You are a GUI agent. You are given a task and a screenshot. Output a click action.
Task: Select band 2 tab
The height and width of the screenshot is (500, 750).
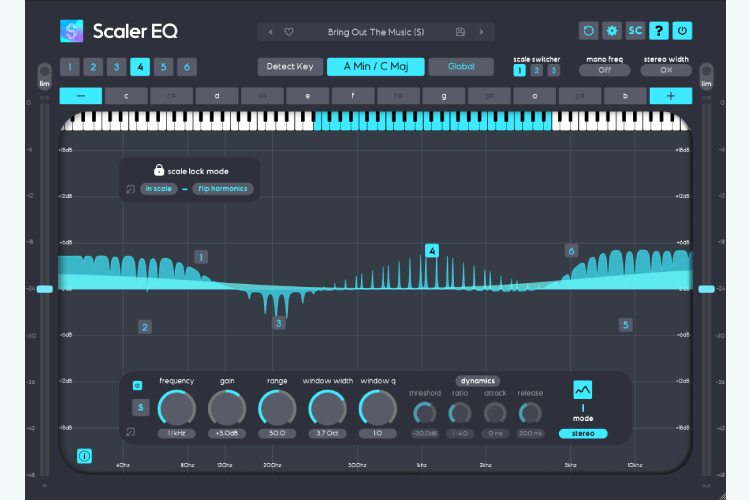(93, 67)
